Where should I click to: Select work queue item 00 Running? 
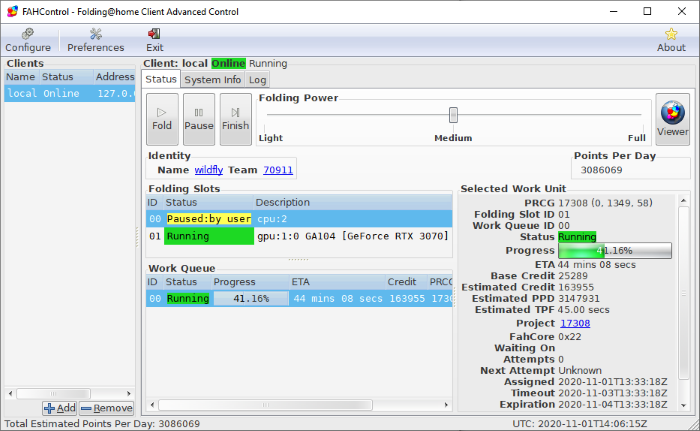(x=299, y=298)
